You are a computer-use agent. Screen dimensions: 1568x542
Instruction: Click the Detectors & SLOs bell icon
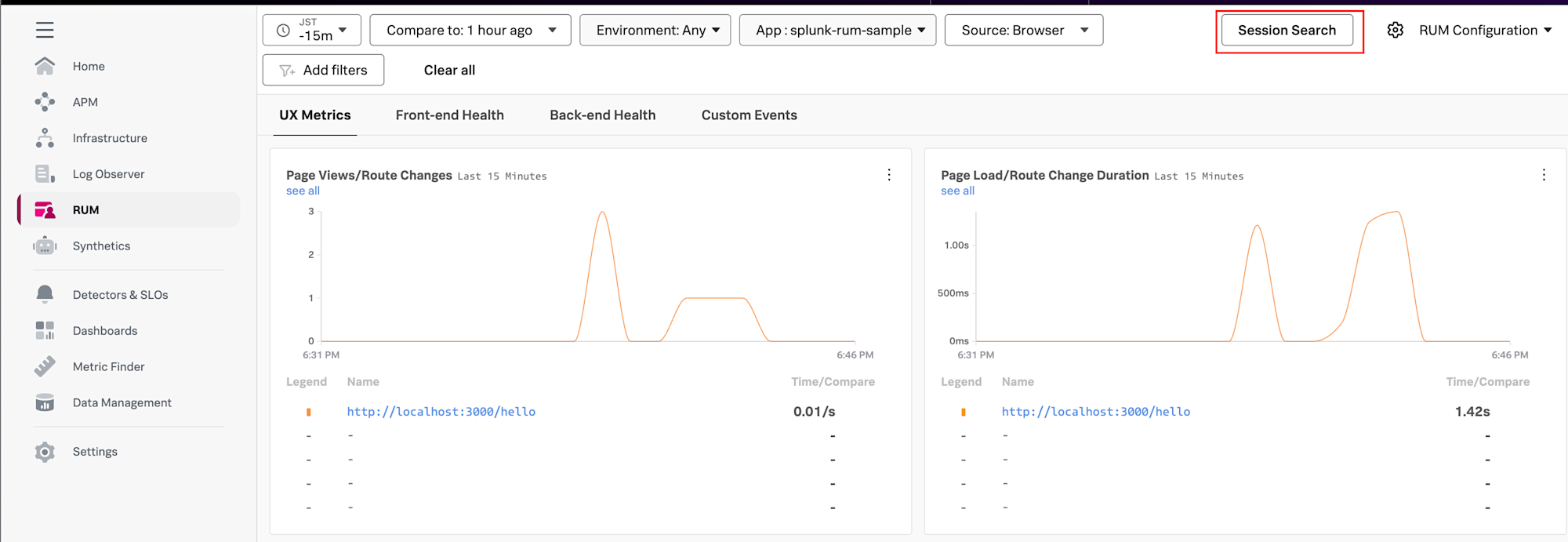45,295
